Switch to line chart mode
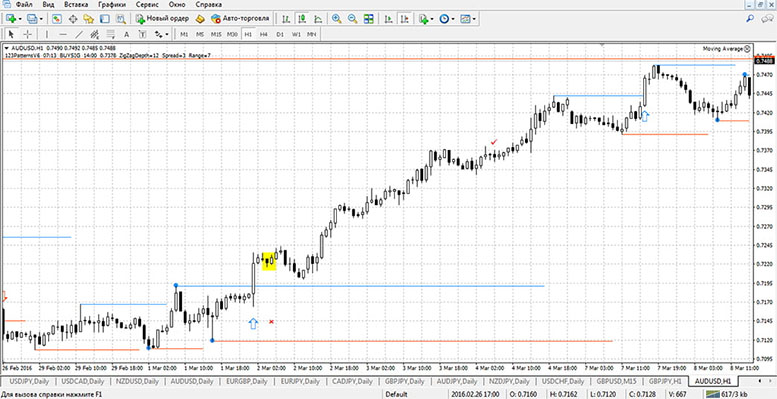Viewport: 777px width, 399px height. pos(318,19)
